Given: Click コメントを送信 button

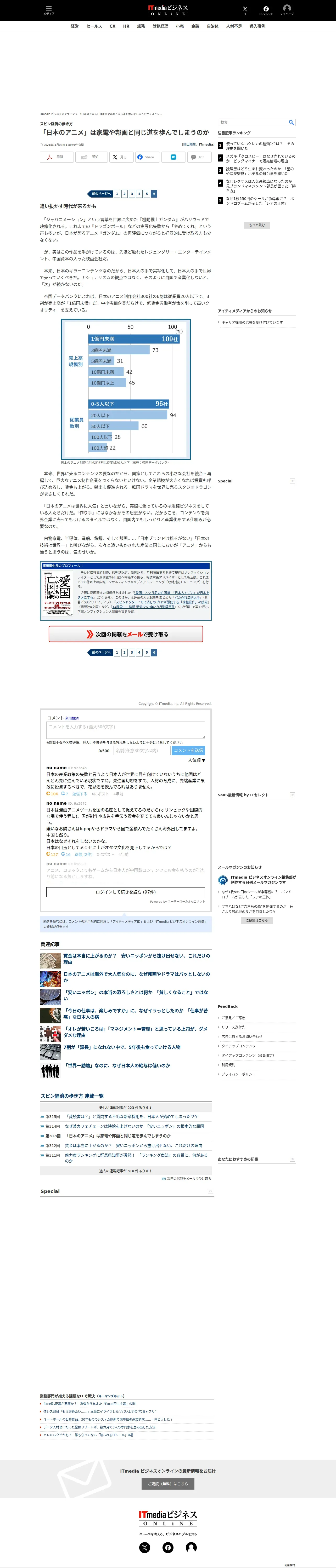Looking at the screenshot, I should [188, 751].
